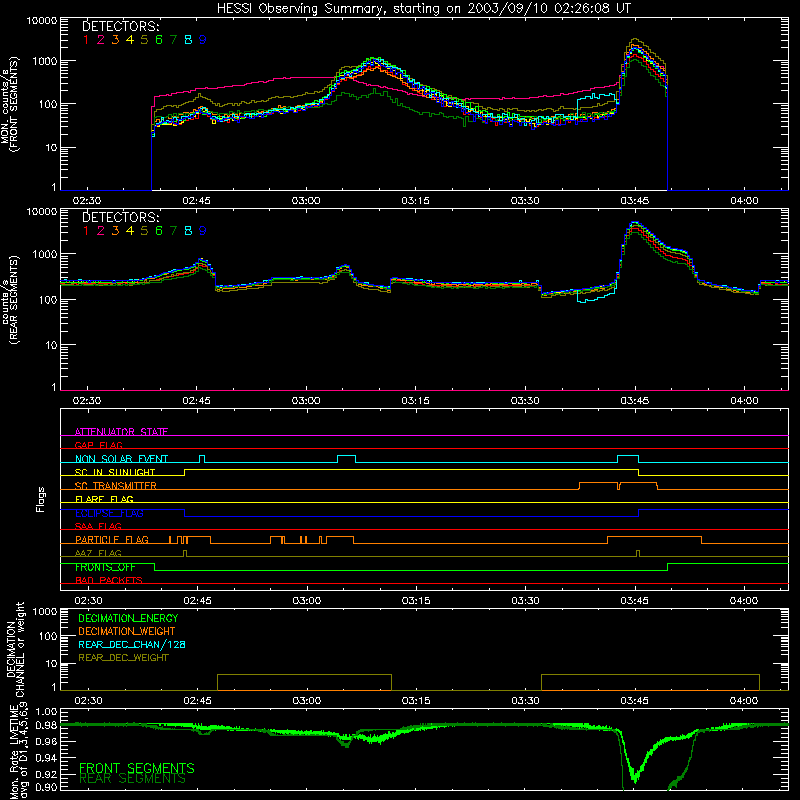
Task: Click the FLARE_FLAG label
Action: [x=104, y=499]
